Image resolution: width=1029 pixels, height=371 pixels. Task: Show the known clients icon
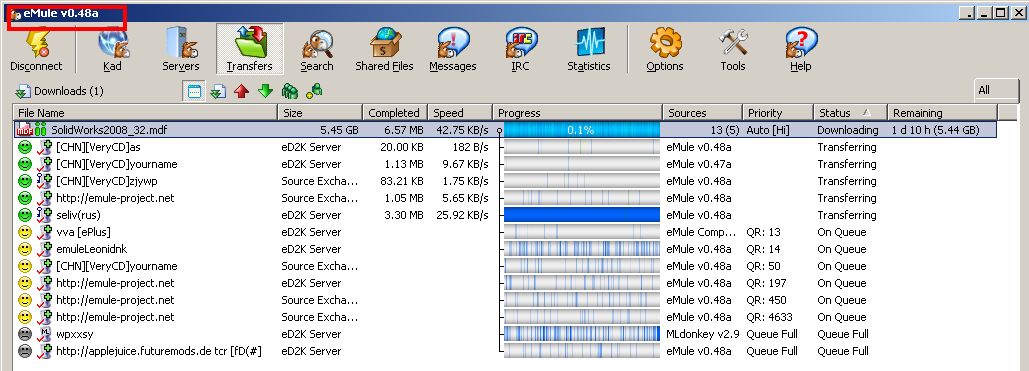[314, 90]
